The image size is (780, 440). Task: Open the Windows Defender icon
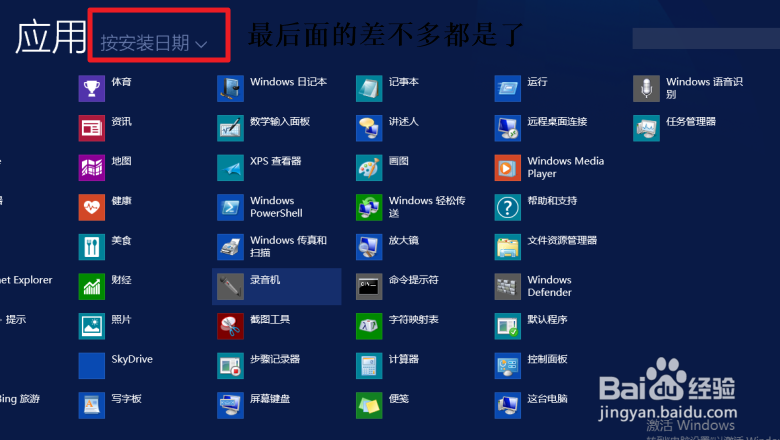click(507, 286)
